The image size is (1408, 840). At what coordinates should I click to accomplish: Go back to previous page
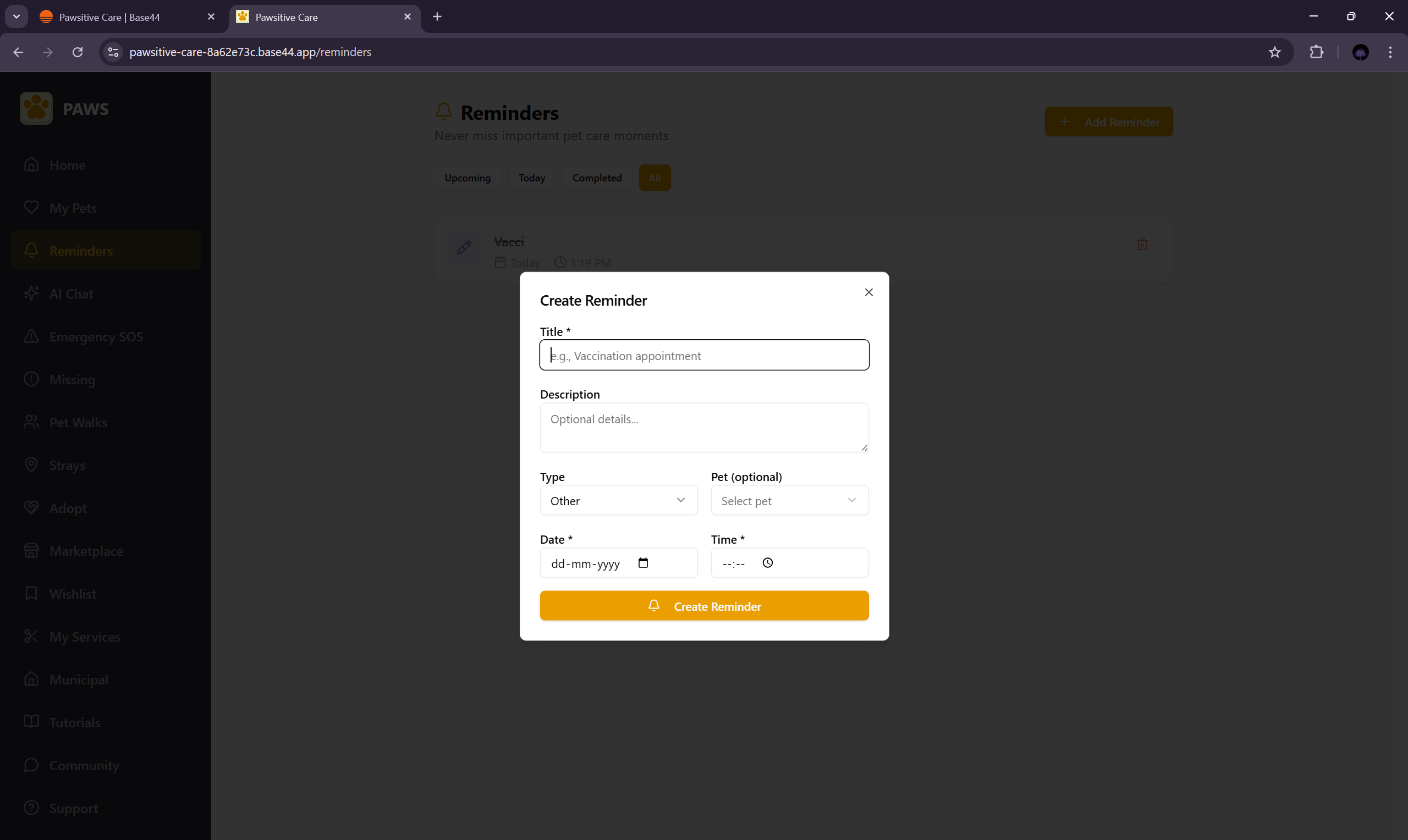(18, 52)
